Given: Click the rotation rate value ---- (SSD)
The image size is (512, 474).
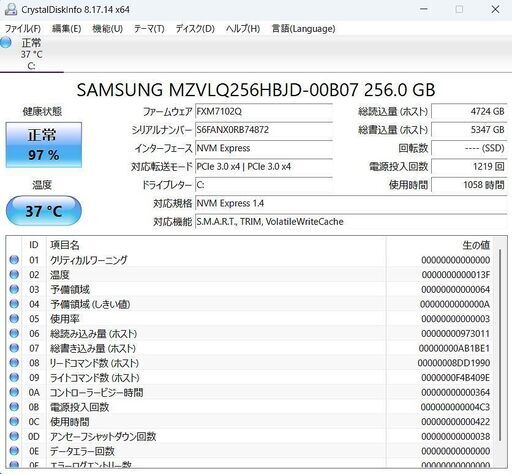Looking at the screenshot, I should coord(469,148).
